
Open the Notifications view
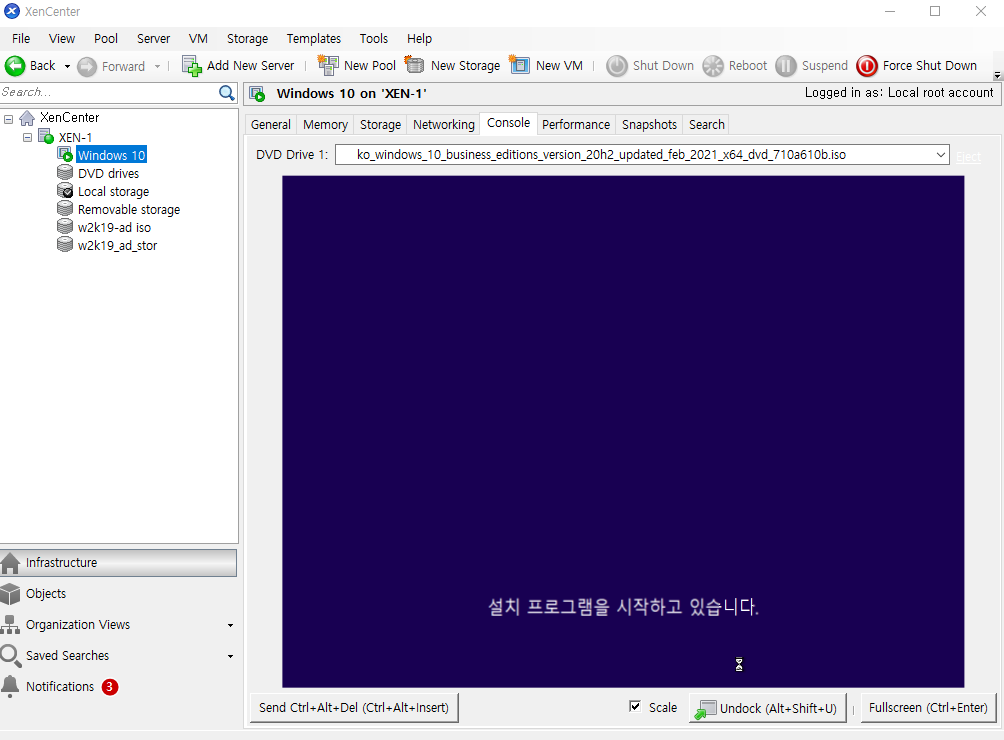pos(60,686)
